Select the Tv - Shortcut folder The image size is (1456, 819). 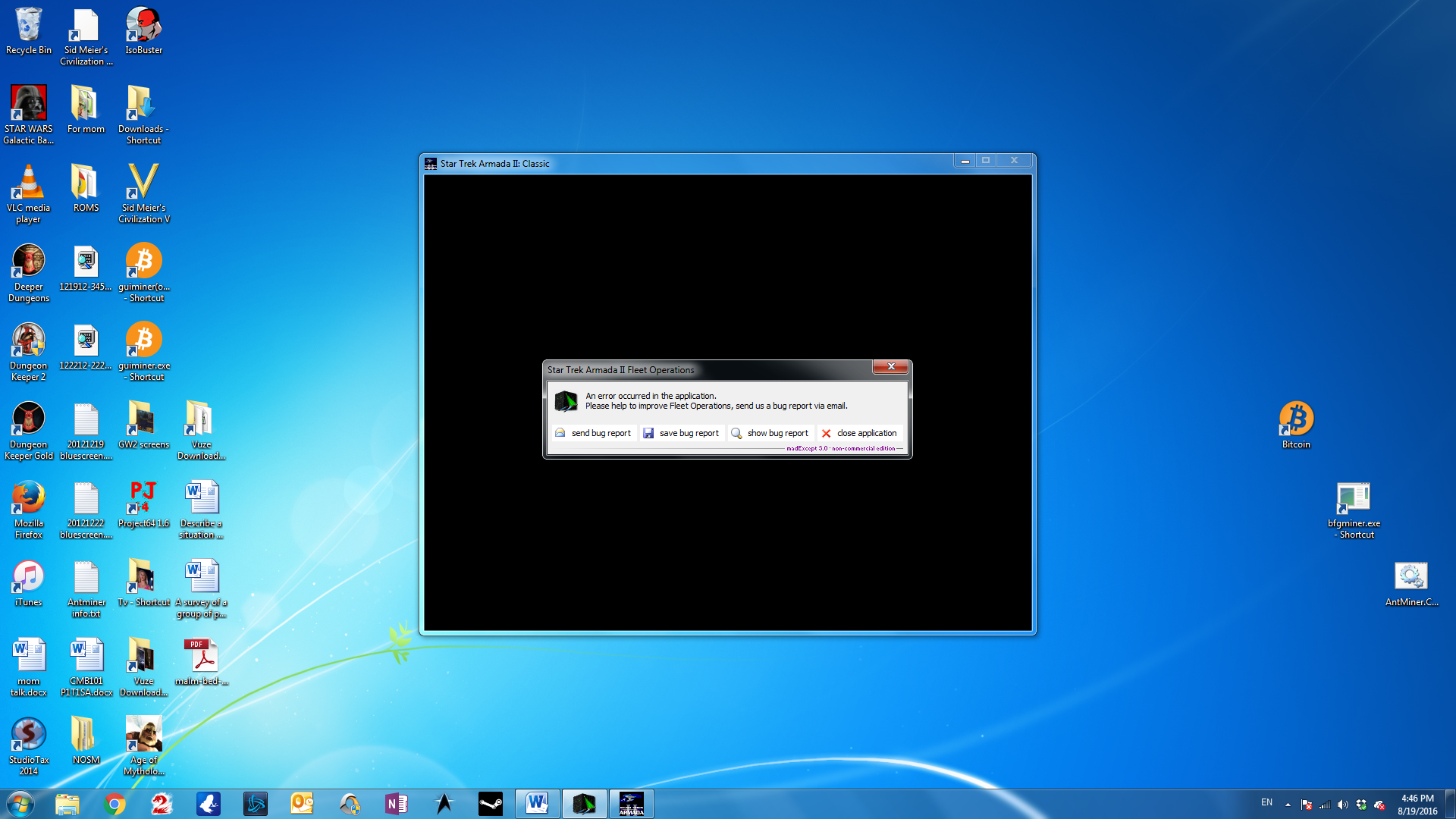(144, 582)
